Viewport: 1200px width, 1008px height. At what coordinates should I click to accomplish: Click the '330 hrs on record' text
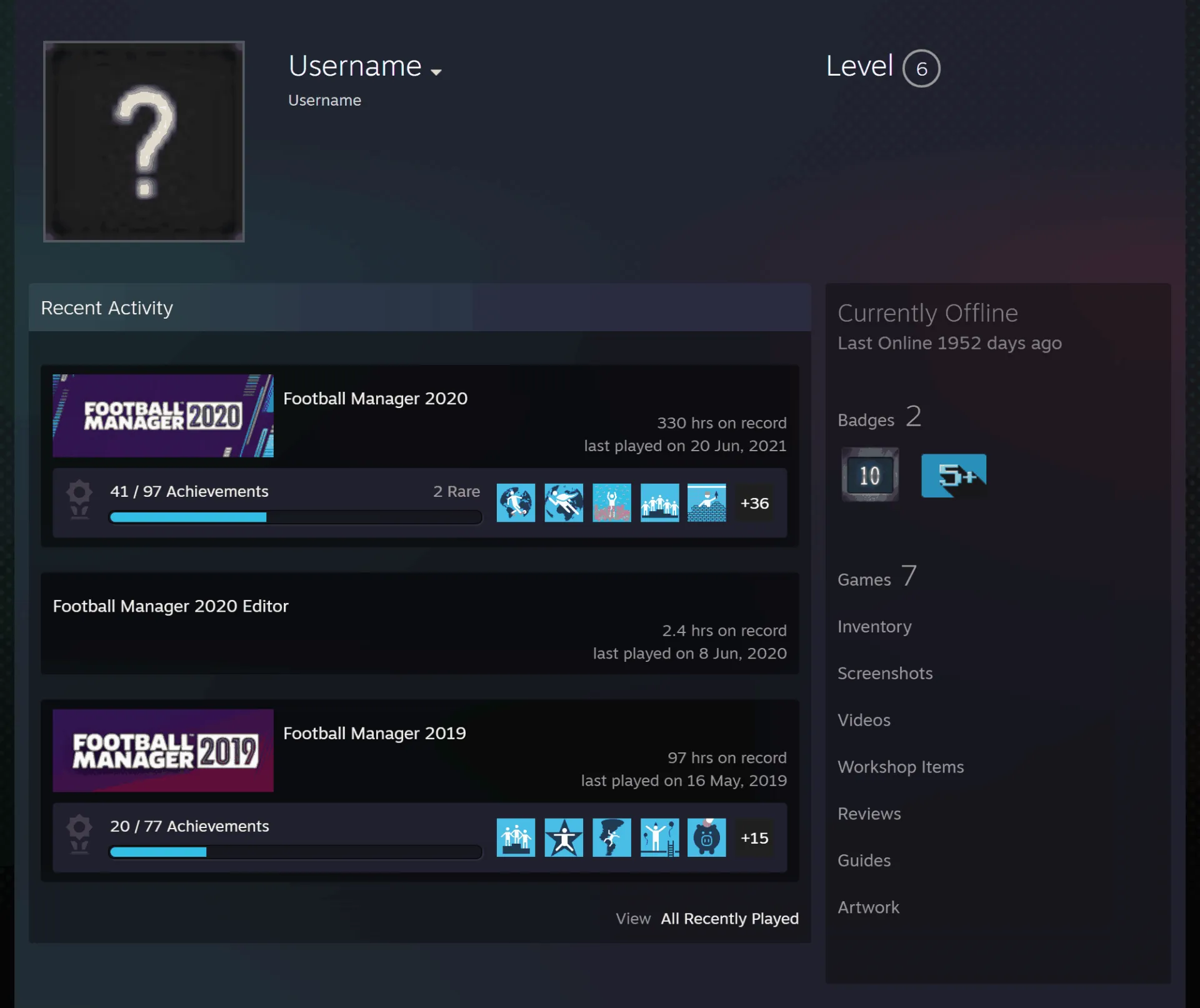pos(722,423)
